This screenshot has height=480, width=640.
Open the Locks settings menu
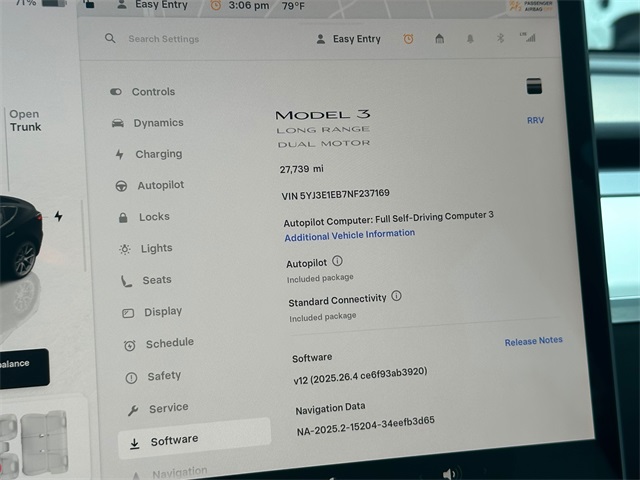point(144,217)
